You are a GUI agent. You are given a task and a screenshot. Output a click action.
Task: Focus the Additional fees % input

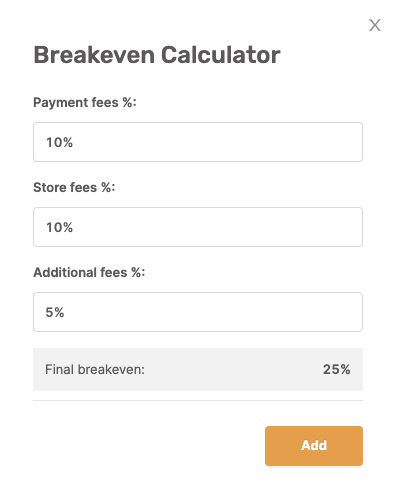(x=198, y=312)
